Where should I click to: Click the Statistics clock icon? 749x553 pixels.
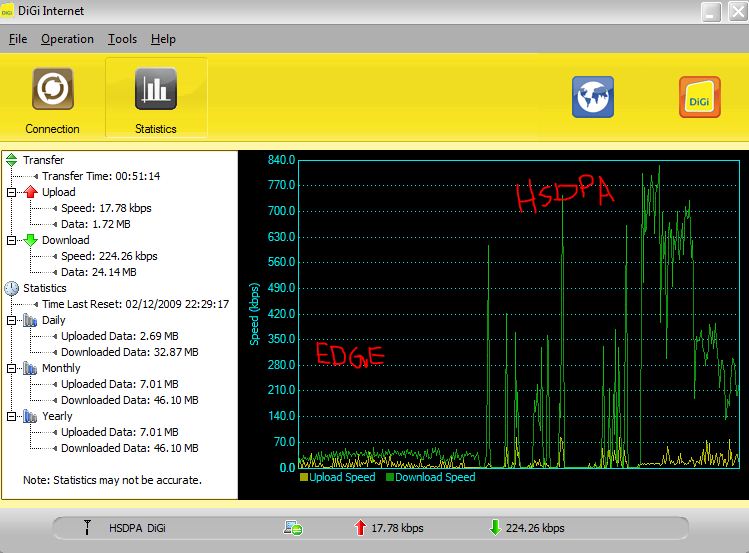[x=12, y=288]
